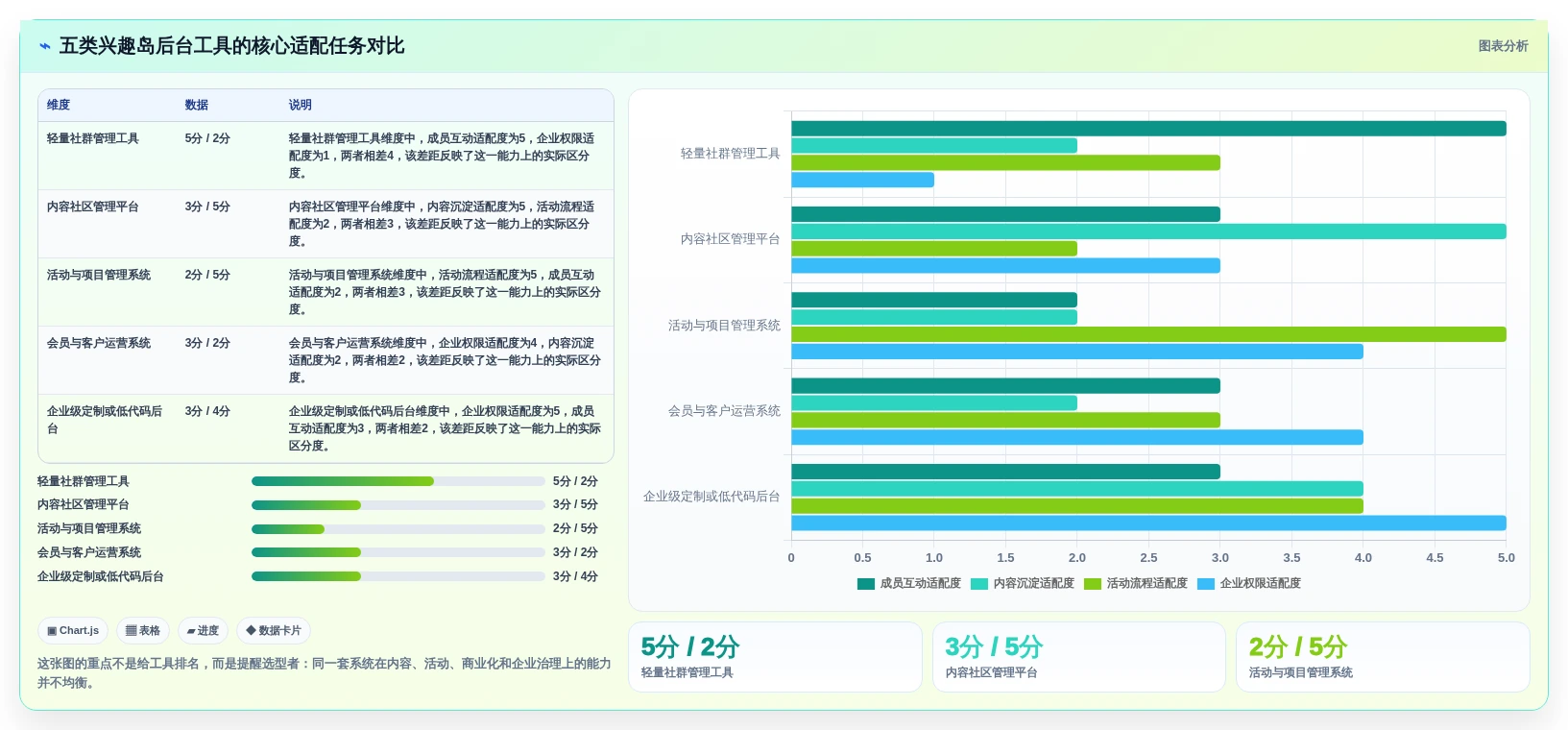This screenshot has height=730, width=1568.
Task: Open the 3分 / 5分 内容社区管理平台 card
Action: pos(1079,657)
